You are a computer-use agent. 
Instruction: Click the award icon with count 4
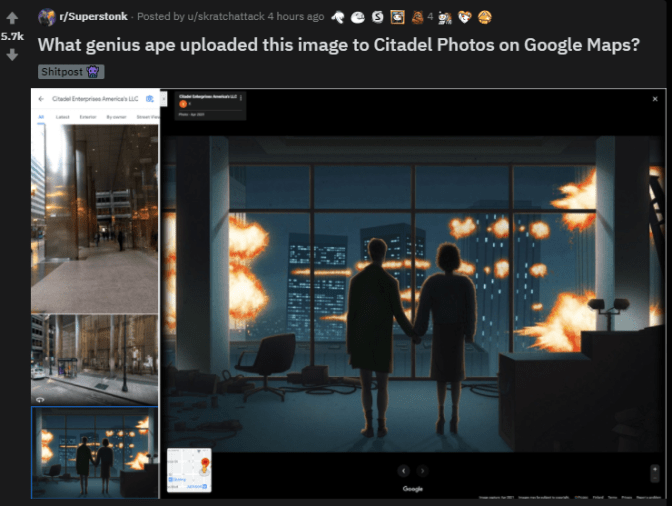tap(417, 17)
